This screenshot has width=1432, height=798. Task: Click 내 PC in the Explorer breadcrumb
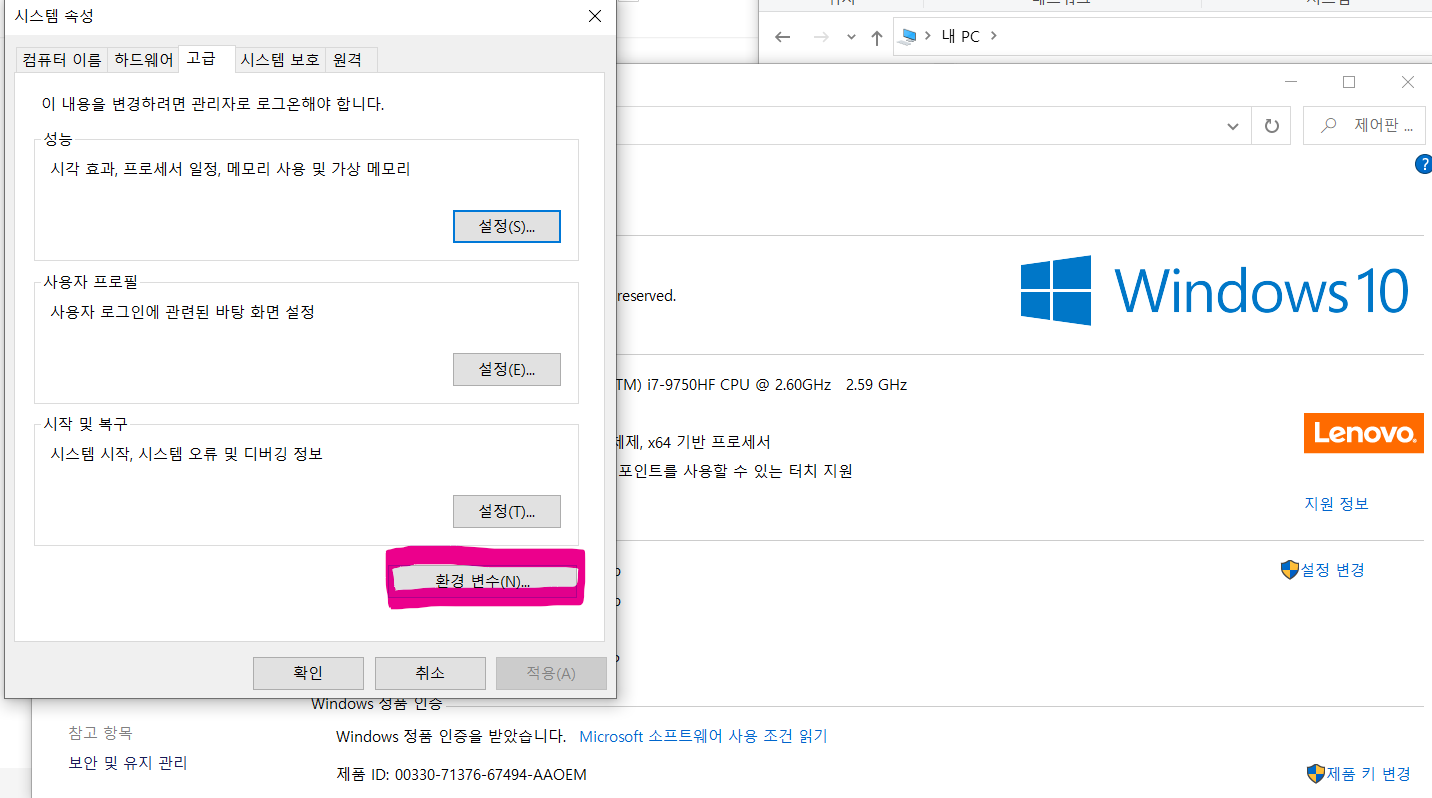961,37
